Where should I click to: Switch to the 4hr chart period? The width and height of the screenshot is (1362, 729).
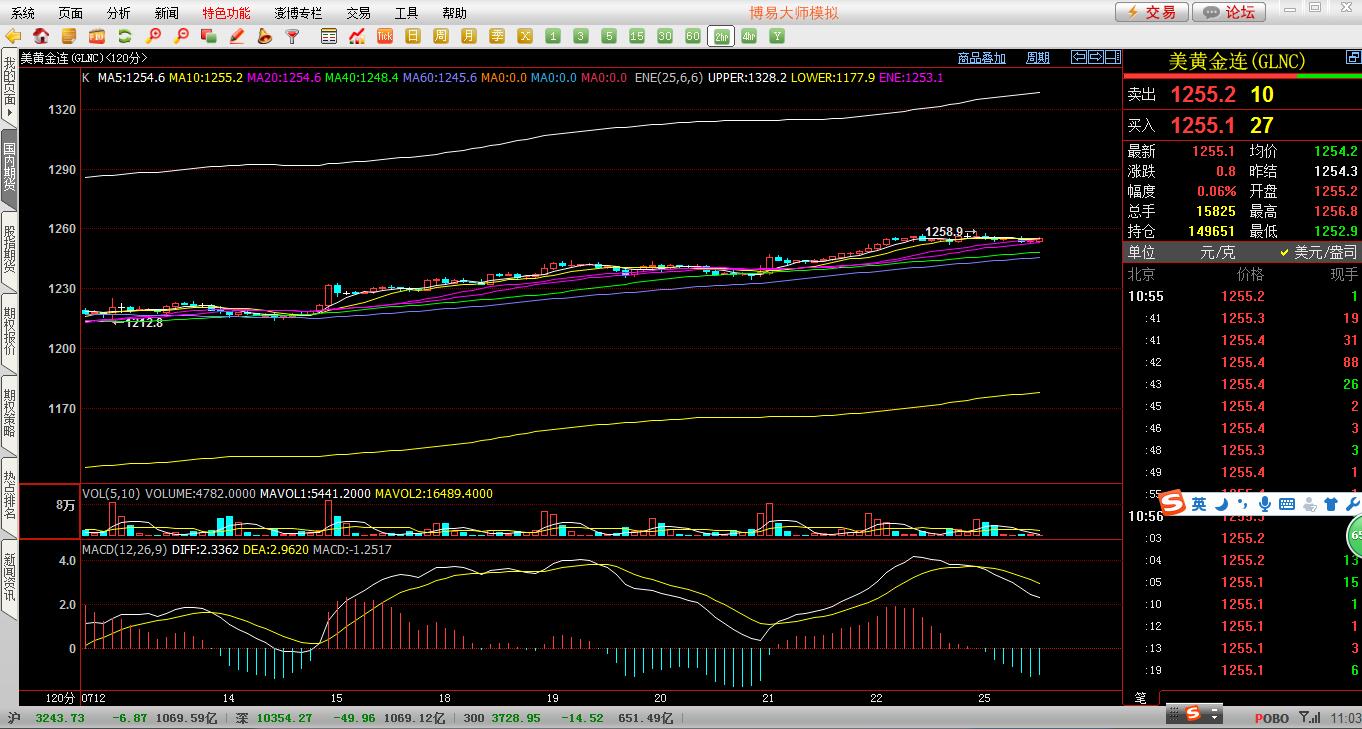click(749, 36)
